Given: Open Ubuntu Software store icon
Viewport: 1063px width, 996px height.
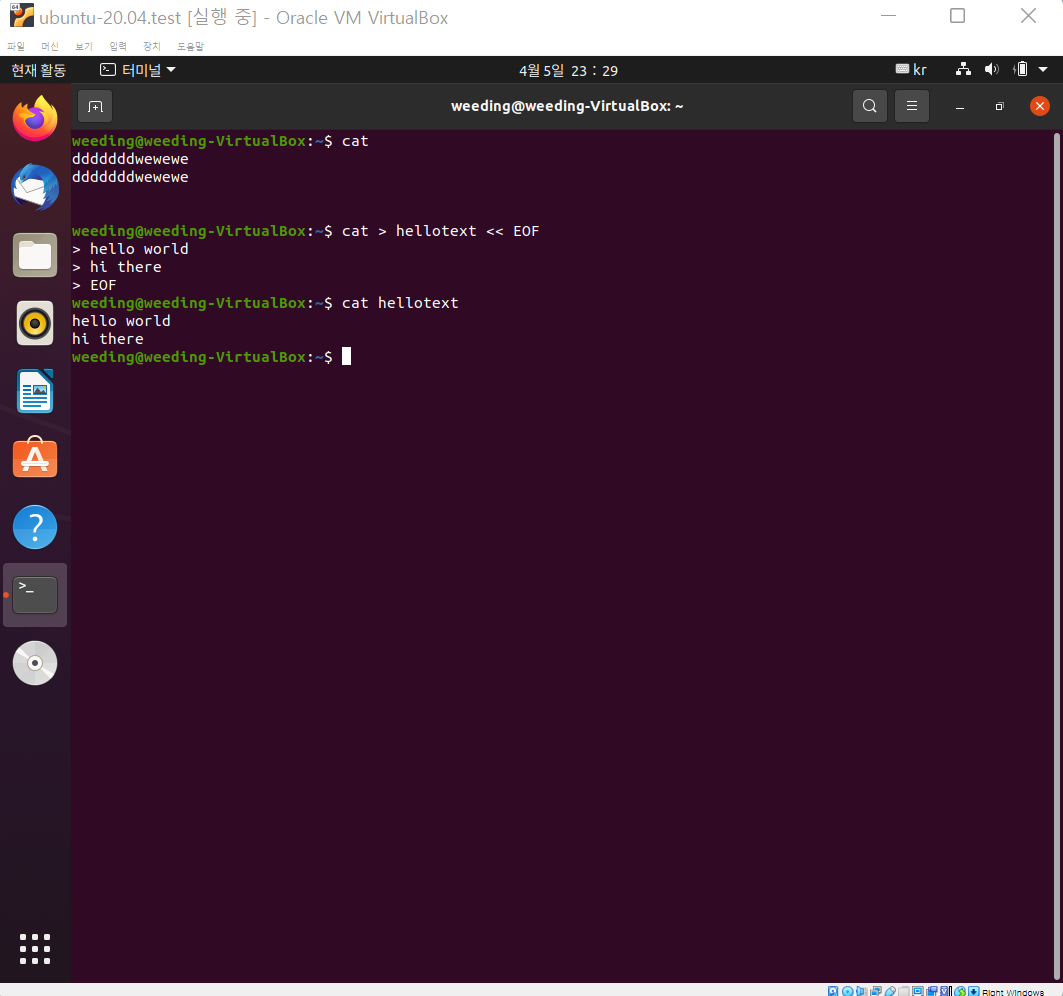Looking at the screenshot, I should point(35,458).
